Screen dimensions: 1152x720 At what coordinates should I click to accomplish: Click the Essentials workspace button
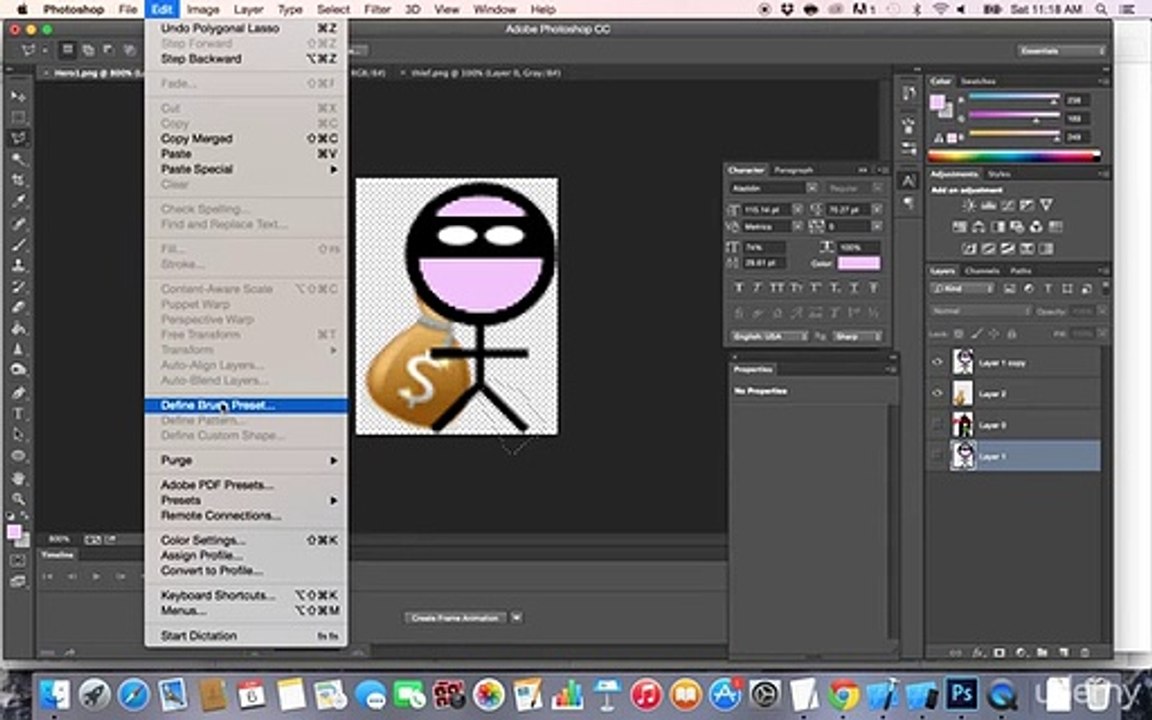(1061, 51)
